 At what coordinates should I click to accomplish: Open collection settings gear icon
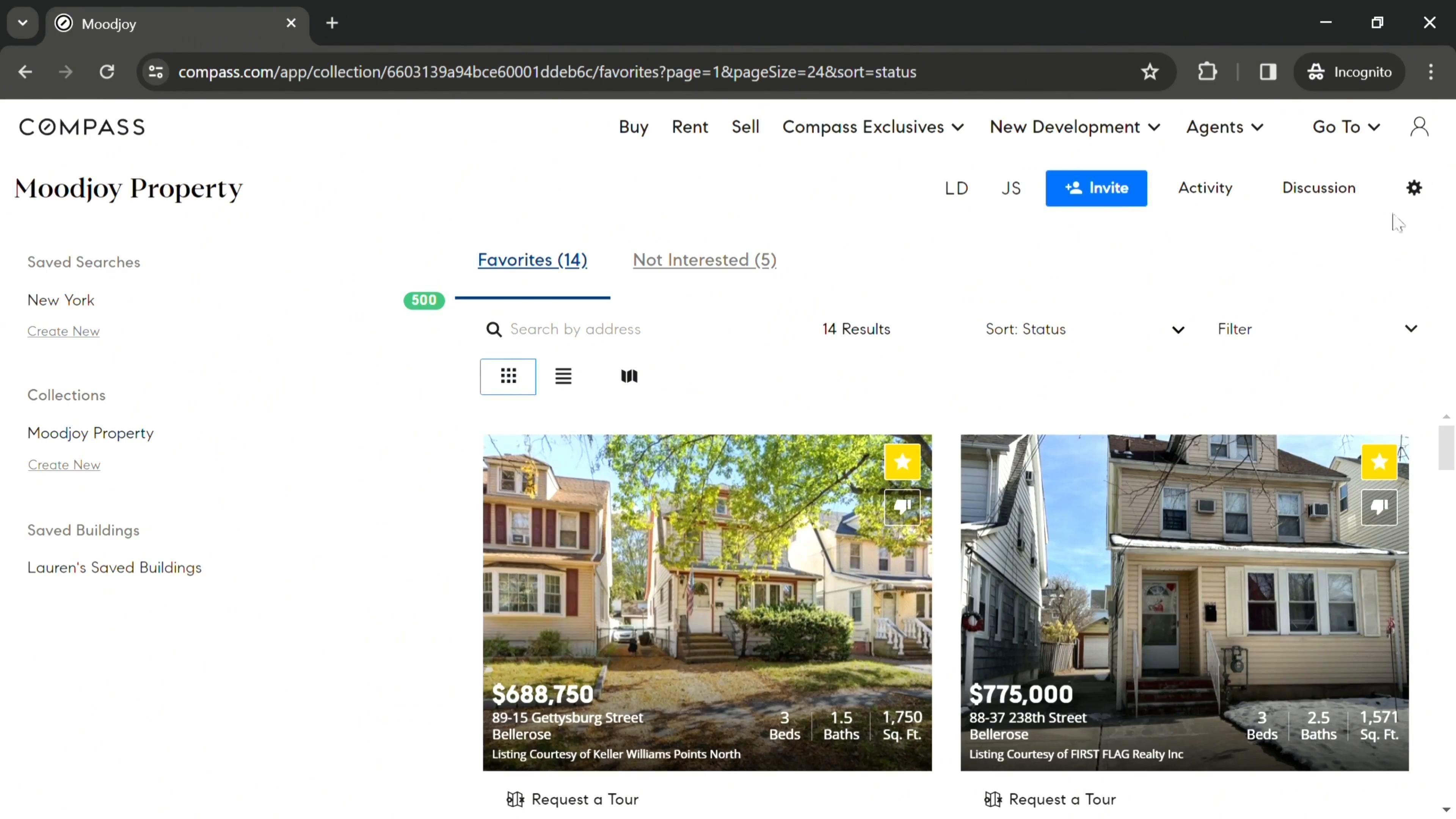(1414, 188)
